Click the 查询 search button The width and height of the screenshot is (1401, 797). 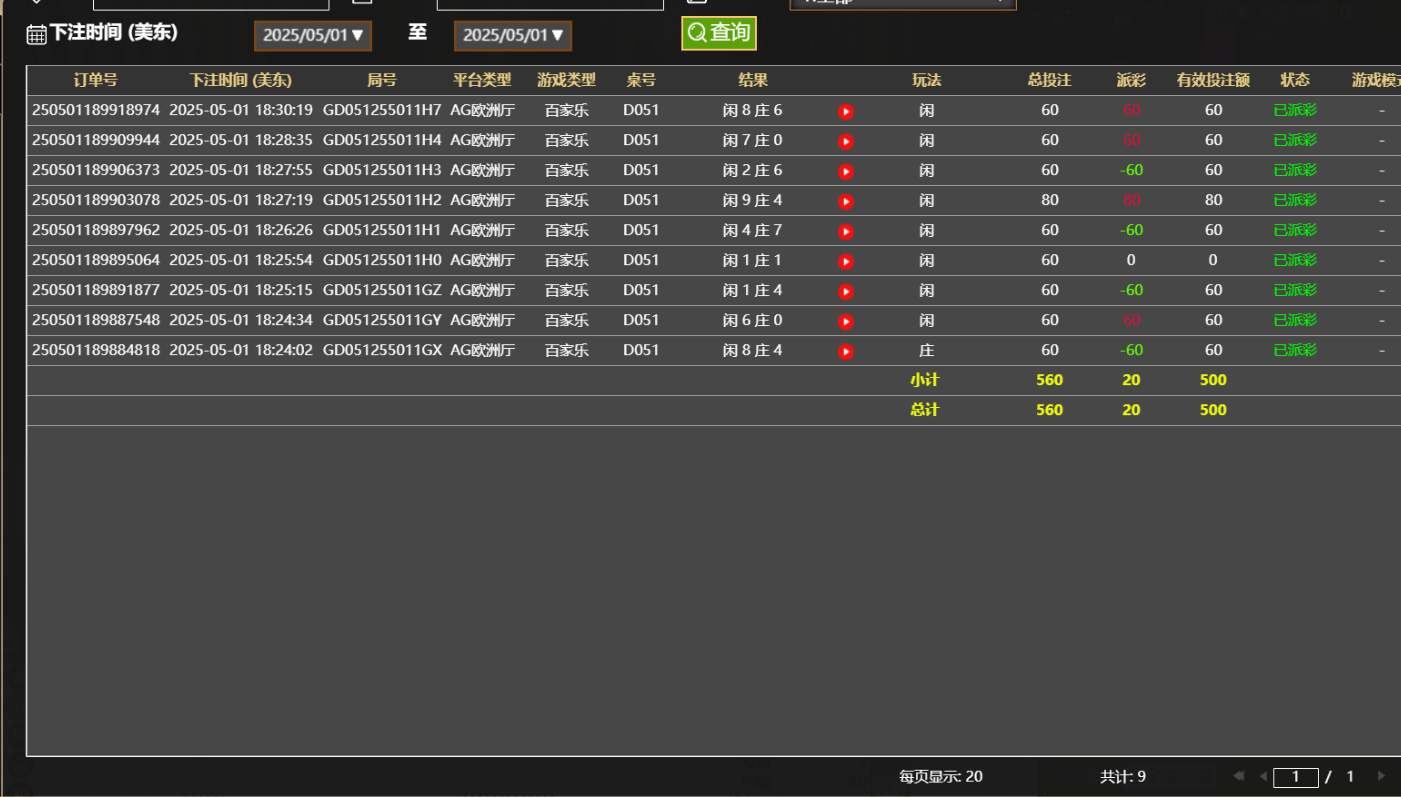tap(719, 33)
